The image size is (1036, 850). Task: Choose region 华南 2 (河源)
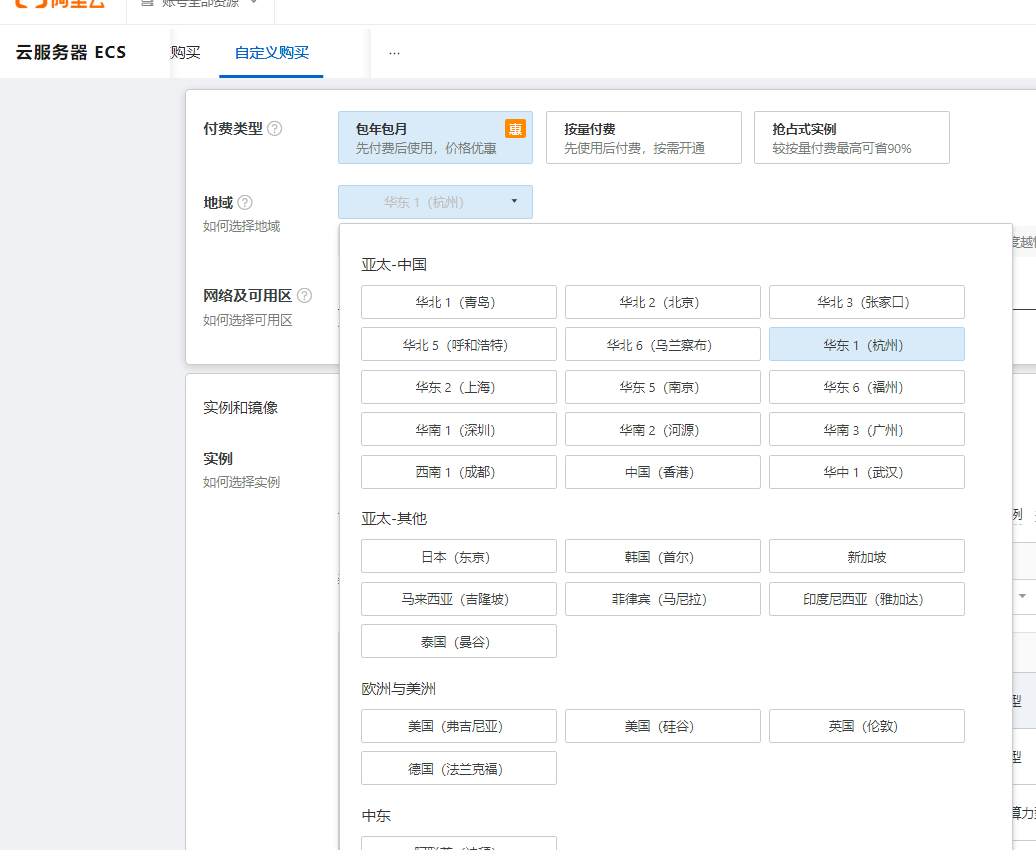pyautogui.click(x=663, y=430)
